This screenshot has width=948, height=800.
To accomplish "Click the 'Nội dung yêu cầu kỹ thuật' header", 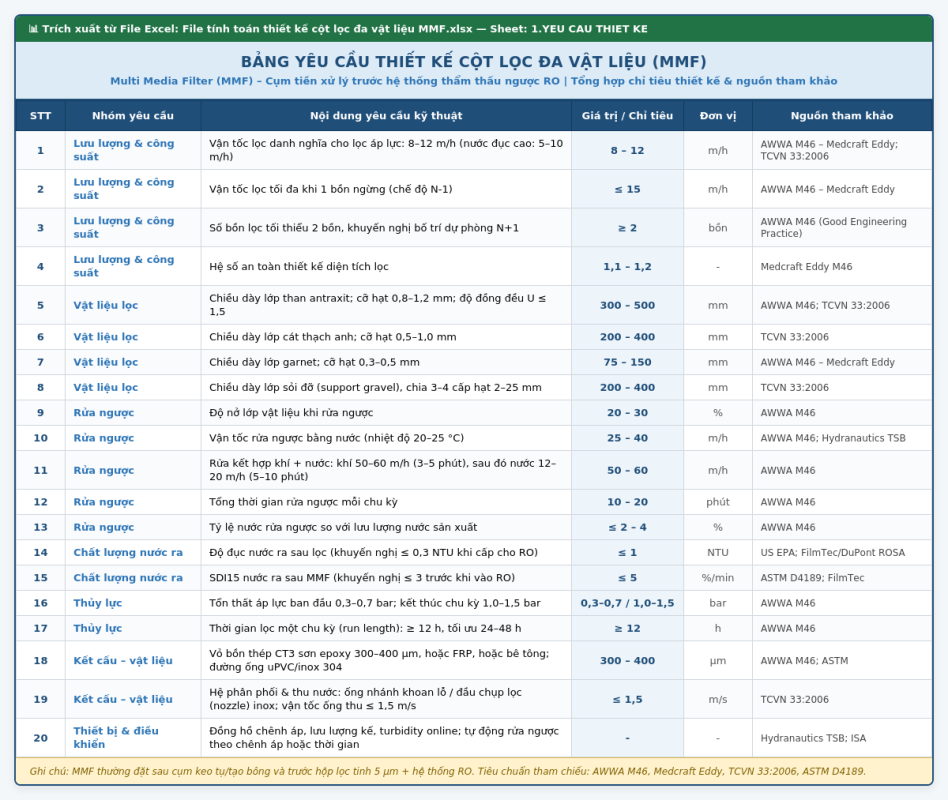I will (x=386, y=115).
